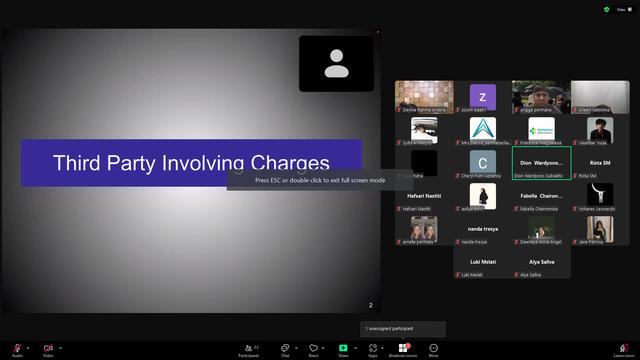Check the green encryption shield icon
The width and height of the screenshot is (640, 360).
tap(607, 9)
